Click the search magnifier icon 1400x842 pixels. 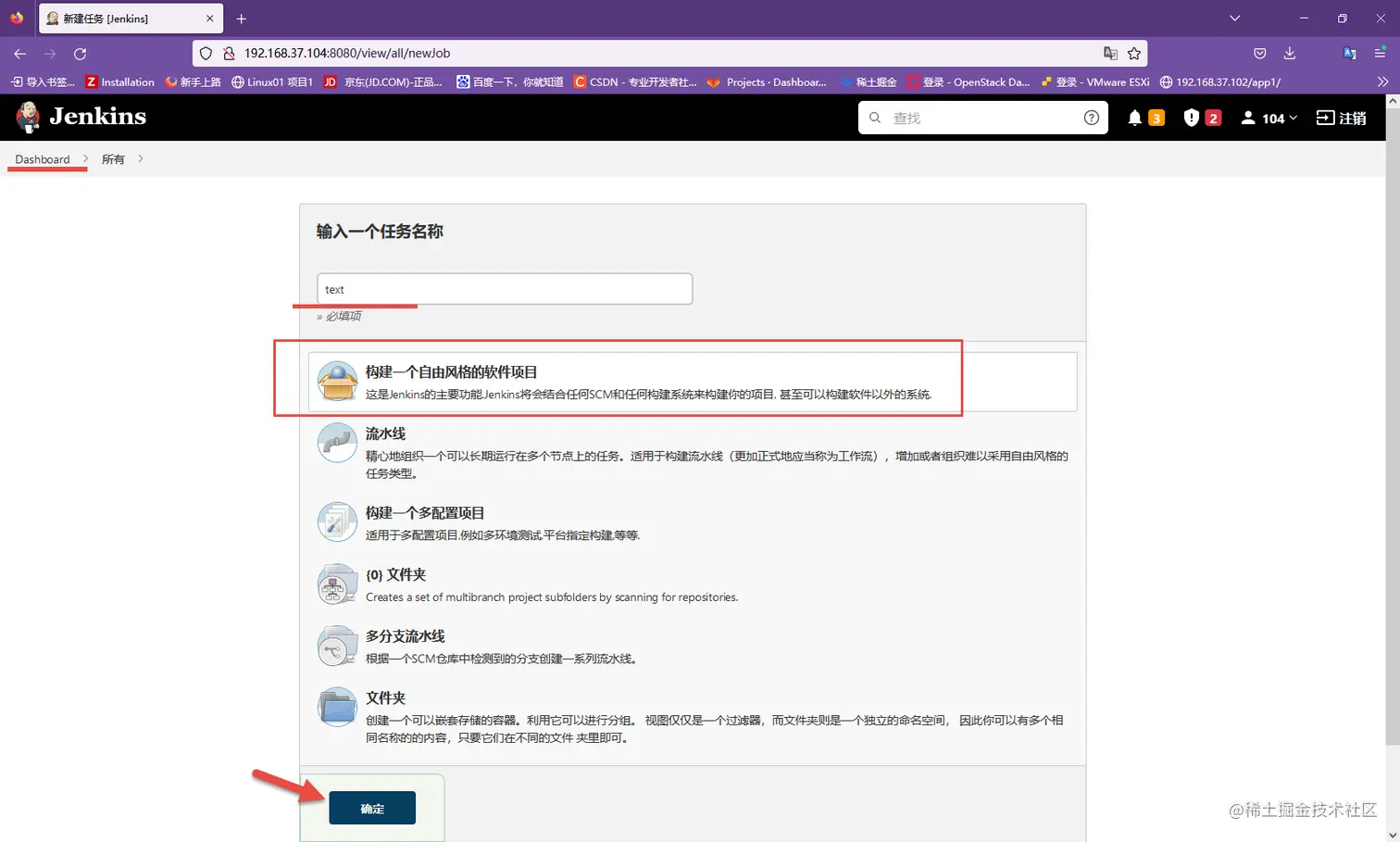(874, 118)
